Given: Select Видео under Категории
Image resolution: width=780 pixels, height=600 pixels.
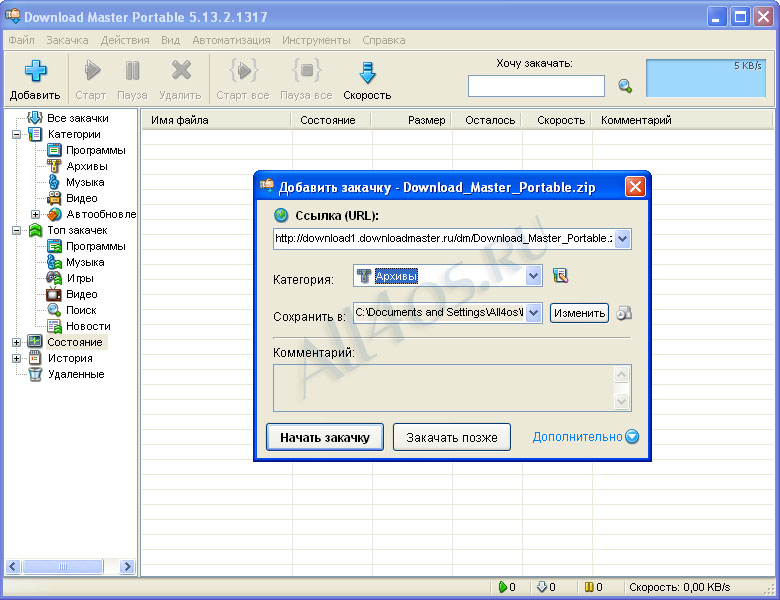Looking at the screenshot, I should [82, 198].
